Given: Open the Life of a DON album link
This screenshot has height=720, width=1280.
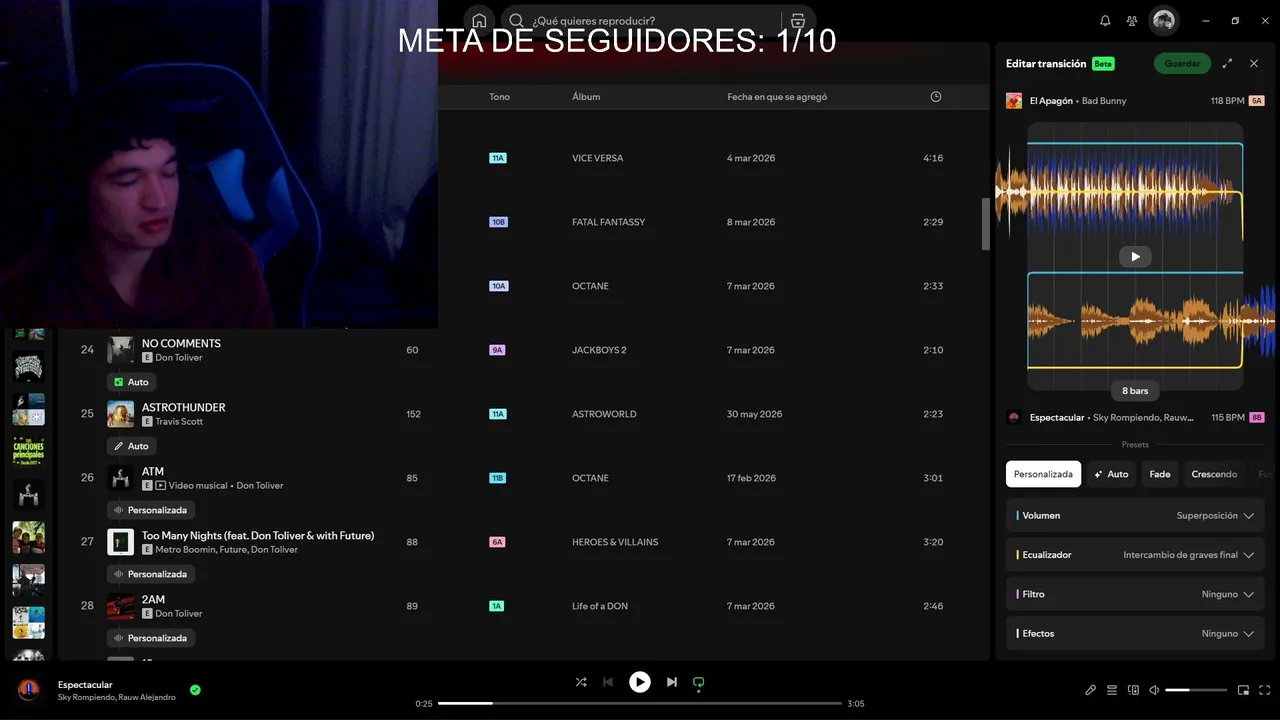Looking at the screenshot, I should coord(600,606).
